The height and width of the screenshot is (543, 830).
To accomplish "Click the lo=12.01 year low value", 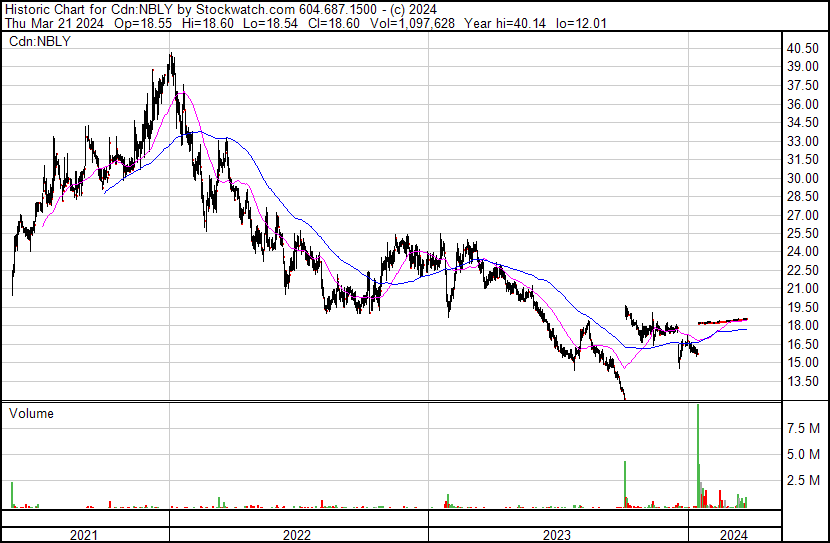I will (x=581, y=23).
